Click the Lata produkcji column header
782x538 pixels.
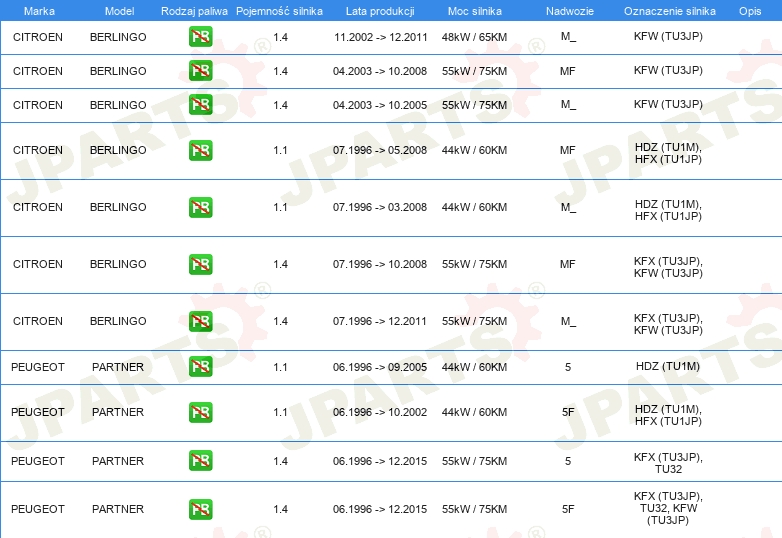[380, 11]
